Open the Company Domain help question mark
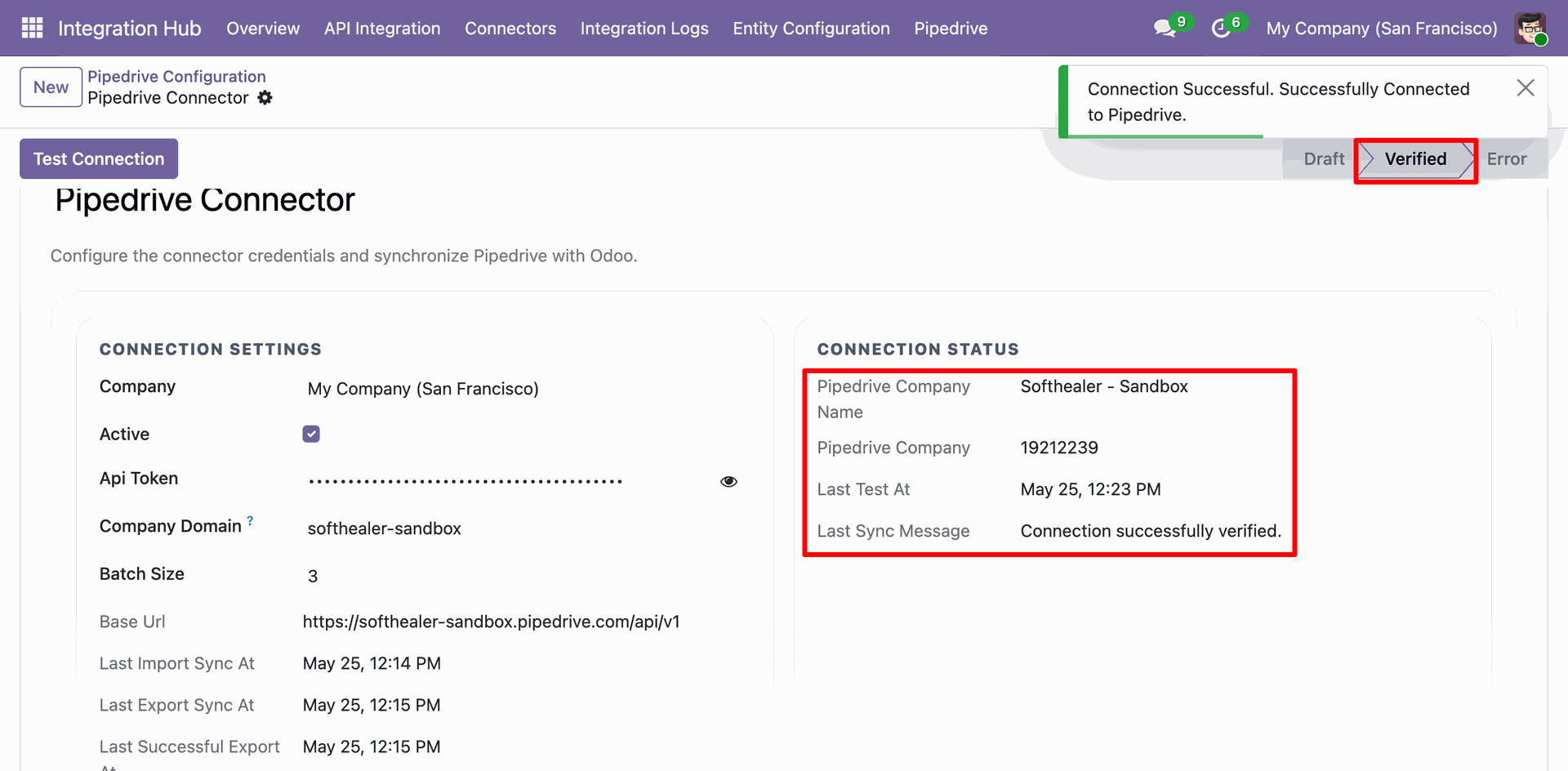This screenshot has width=1568, height=771. tap(250, 520)
